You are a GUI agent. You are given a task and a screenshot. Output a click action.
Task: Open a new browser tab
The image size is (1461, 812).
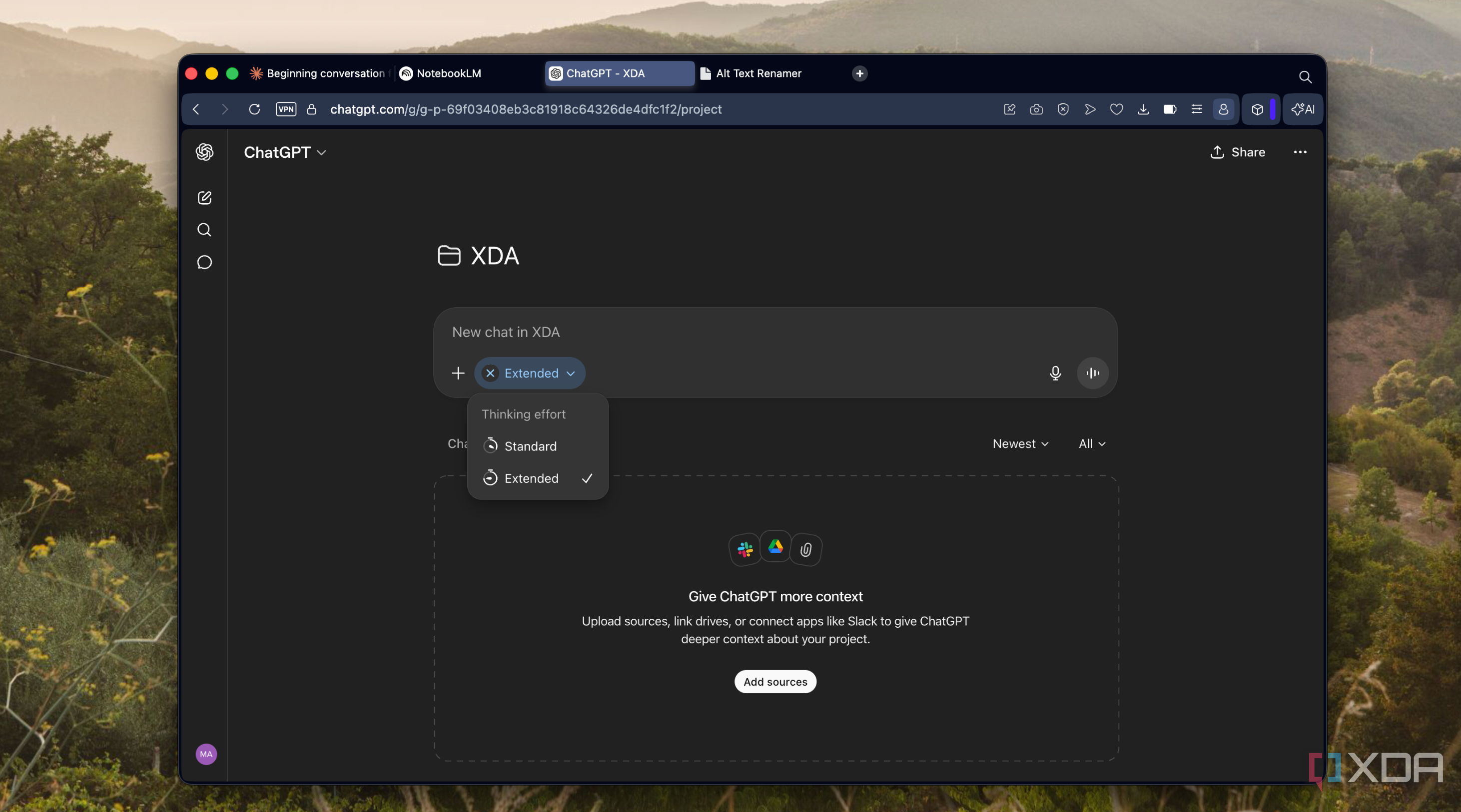click(859, 74)
